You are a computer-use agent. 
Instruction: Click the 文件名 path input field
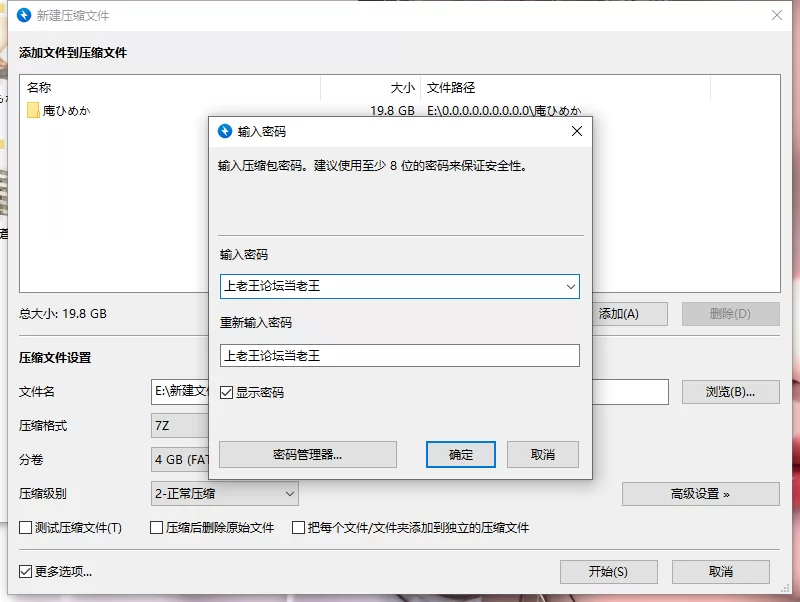click(630, 392)
